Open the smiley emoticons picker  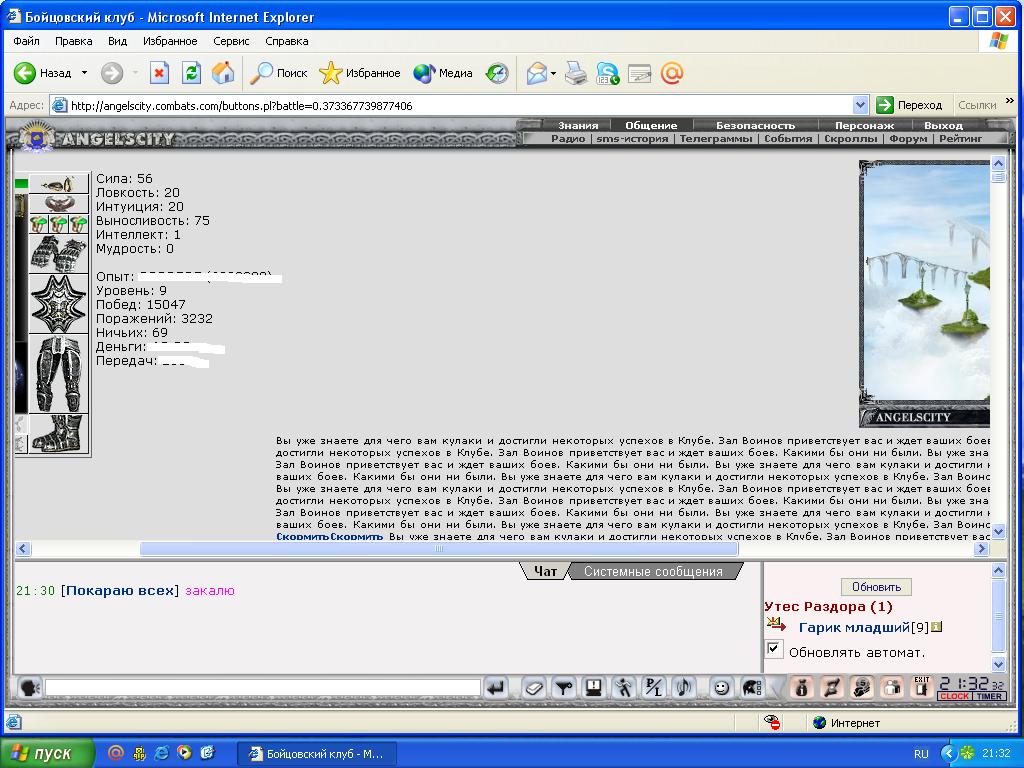pyautogui.click(x=721, y=687)
